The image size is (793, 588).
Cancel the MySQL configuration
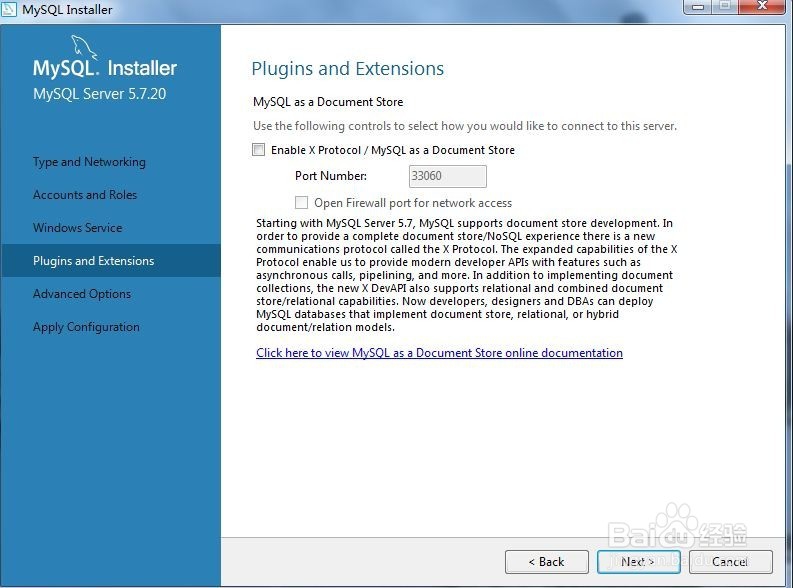coord(731,562)
